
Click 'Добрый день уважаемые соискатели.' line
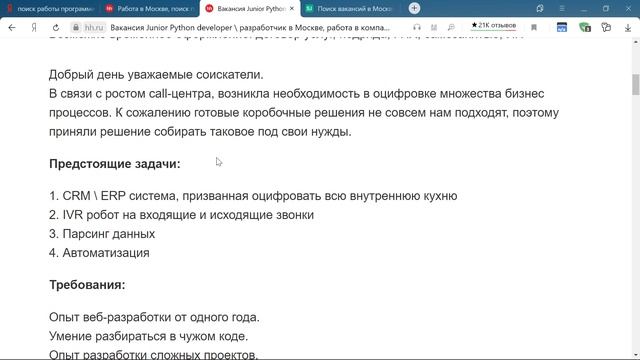tap(156, 75)
